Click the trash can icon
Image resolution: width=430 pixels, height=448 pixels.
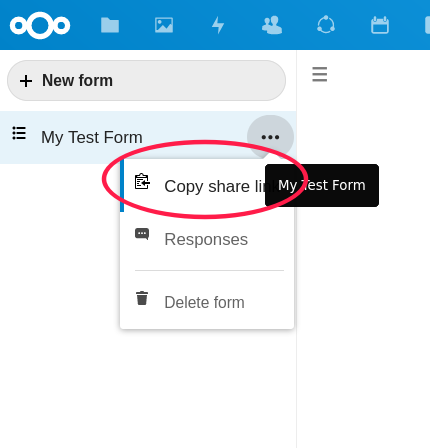(142, 298)
